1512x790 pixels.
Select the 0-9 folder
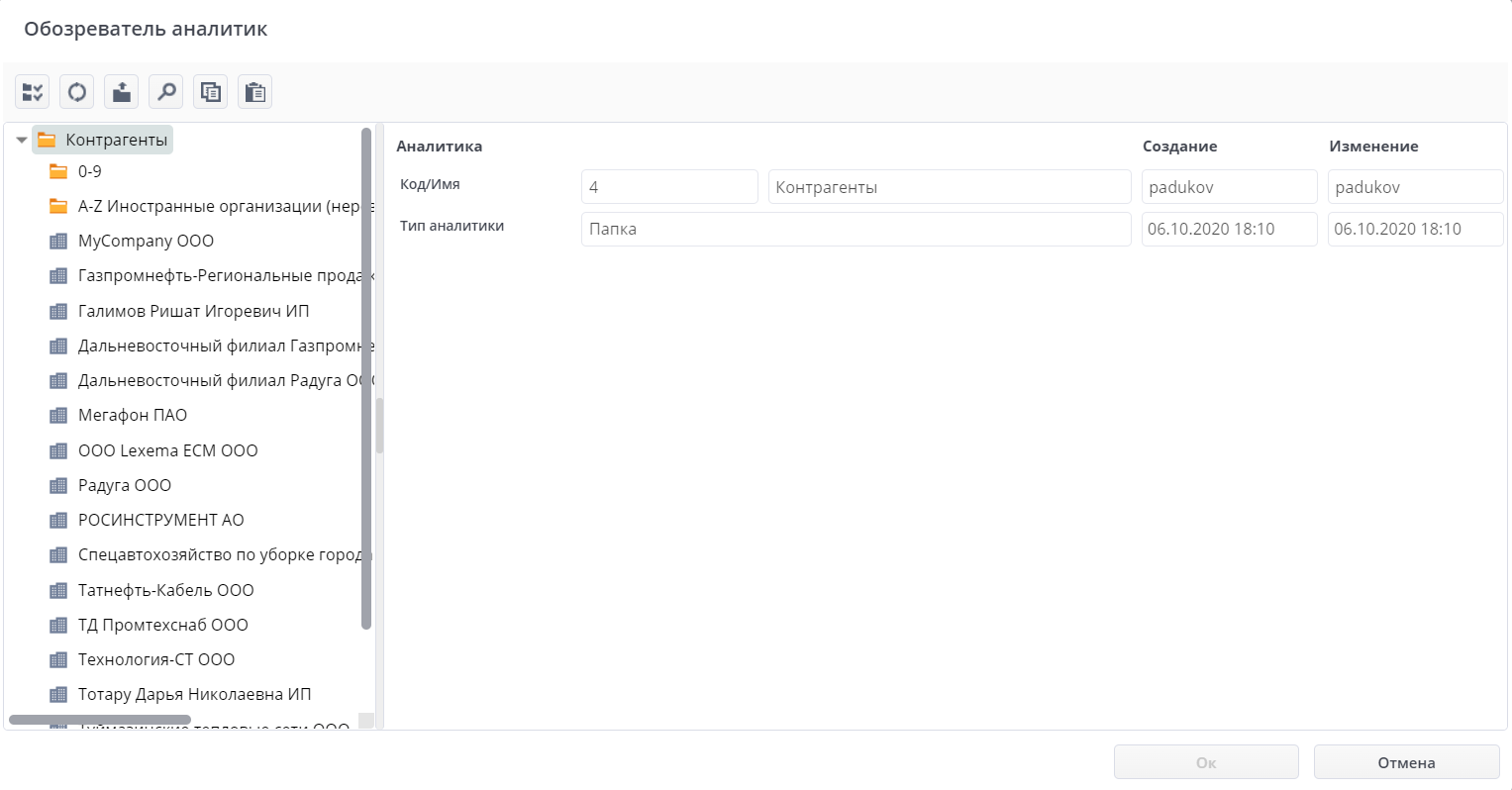point(90,171)
